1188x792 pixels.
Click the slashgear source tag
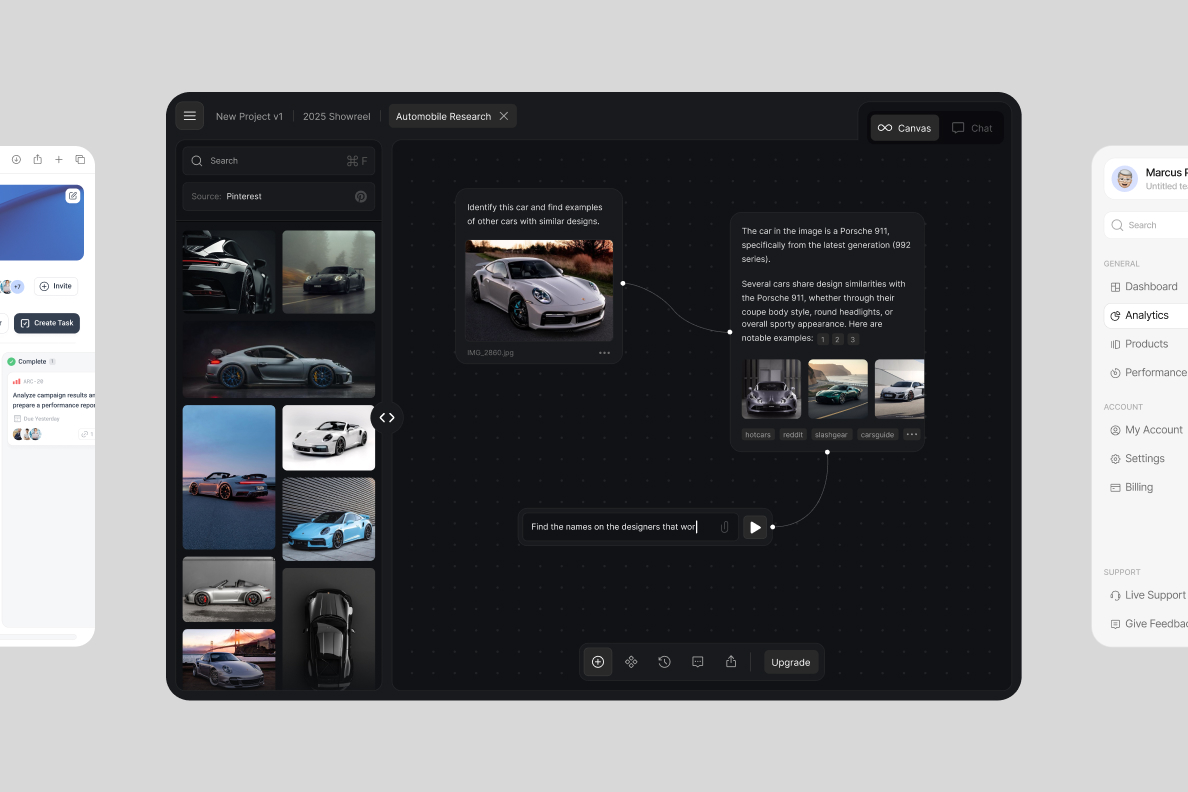coord(831,435)
